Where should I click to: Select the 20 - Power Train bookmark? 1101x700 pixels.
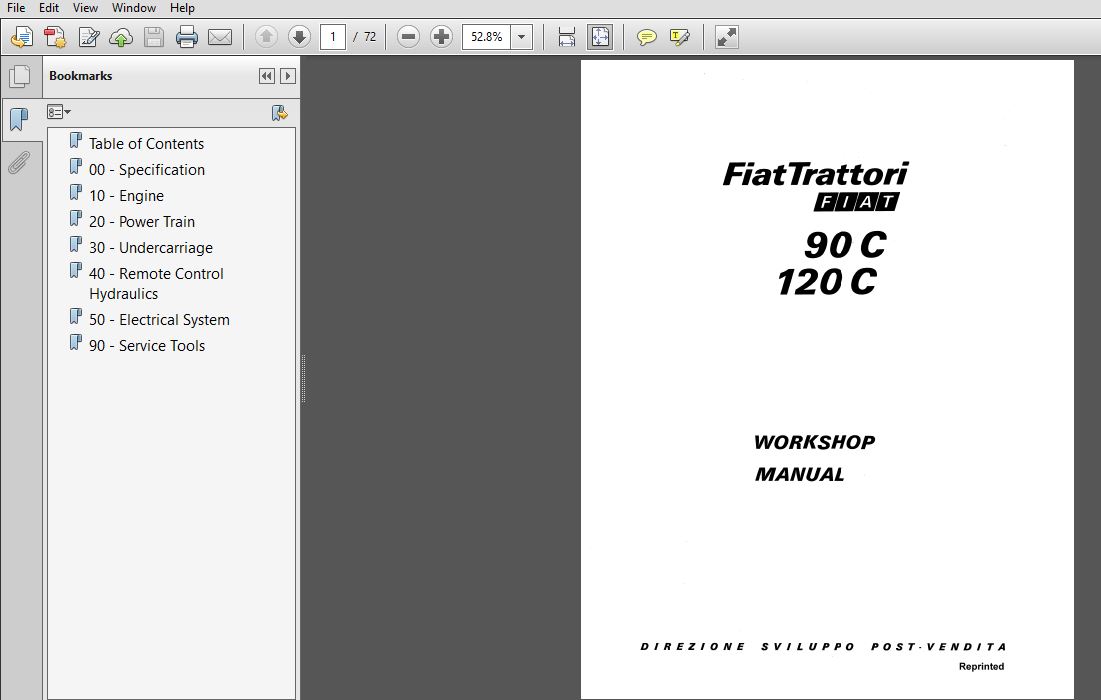(x=142, y=222)
